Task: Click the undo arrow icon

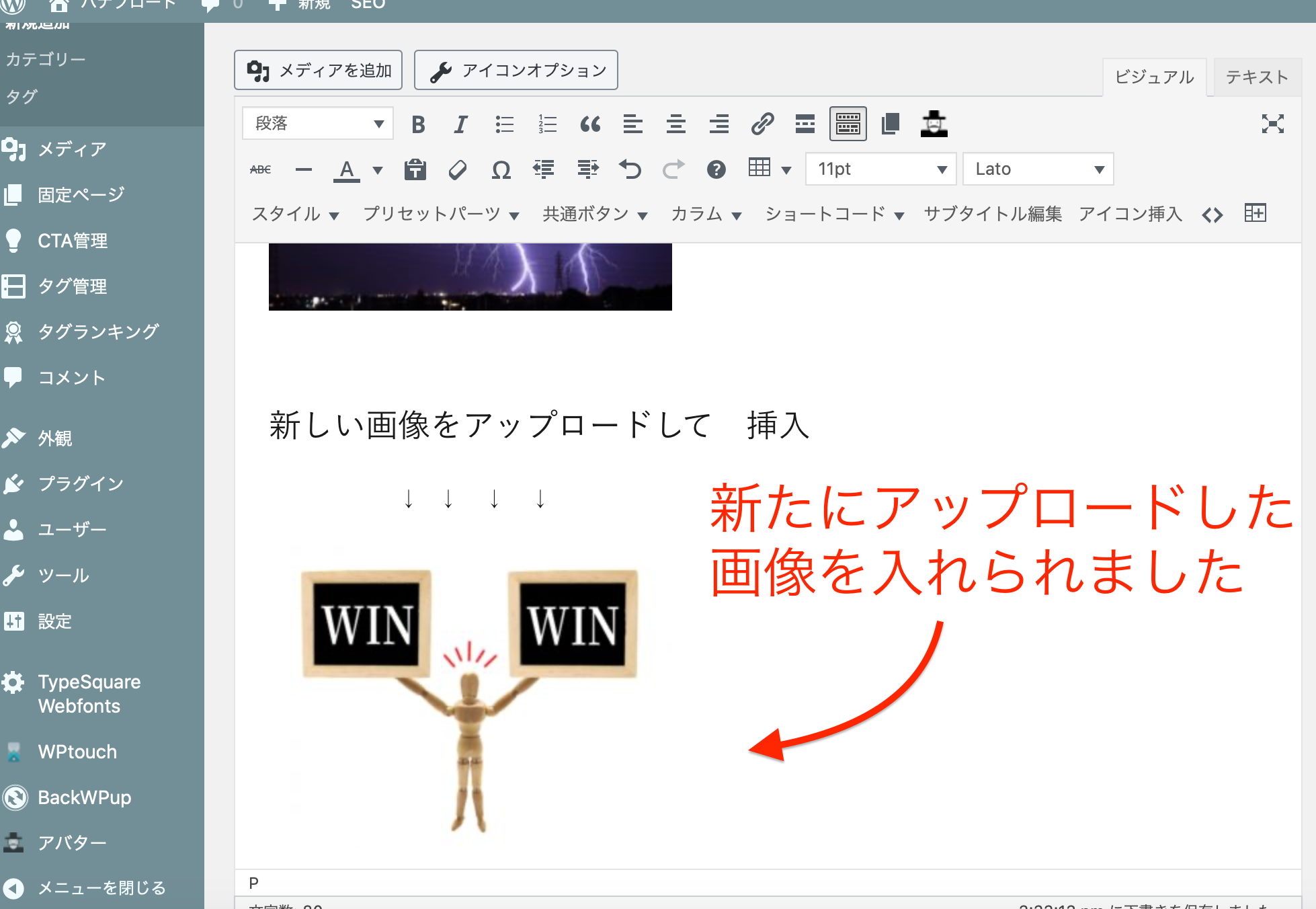Action: pyautogui.click(x=630, y=169)
